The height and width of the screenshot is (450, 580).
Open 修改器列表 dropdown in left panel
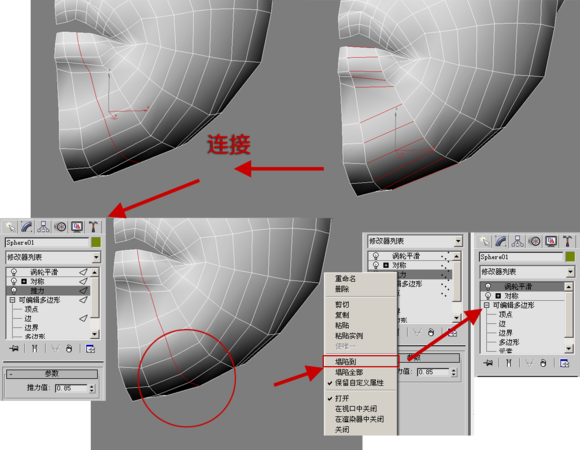(96, 257)
